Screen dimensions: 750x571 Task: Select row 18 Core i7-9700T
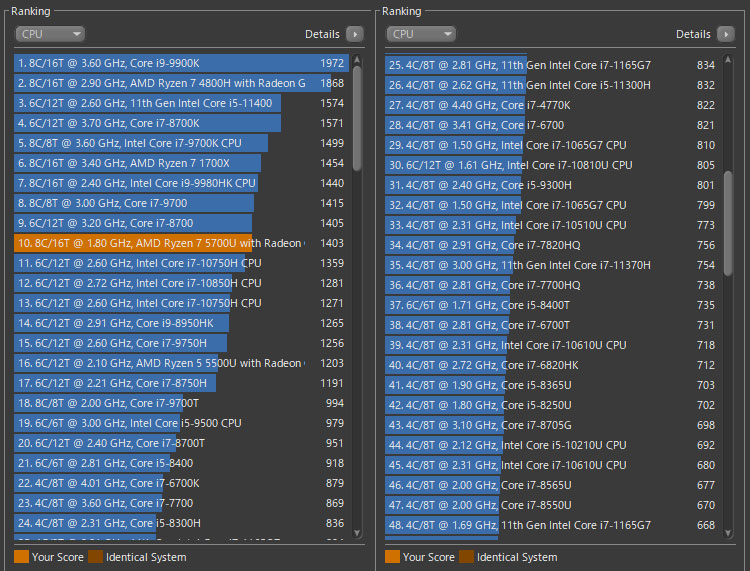coord(182,403)
